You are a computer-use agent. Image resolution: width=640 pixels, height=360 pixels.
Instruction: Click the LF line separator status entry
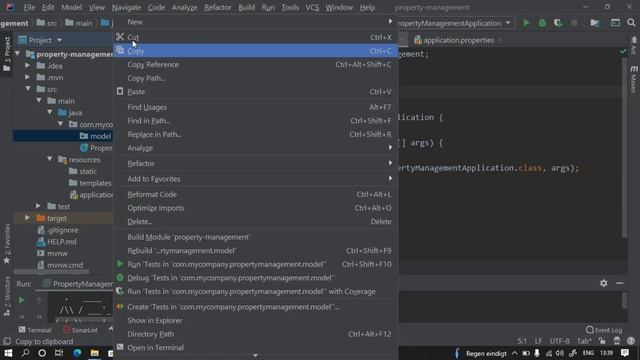(x=538, y=341)
